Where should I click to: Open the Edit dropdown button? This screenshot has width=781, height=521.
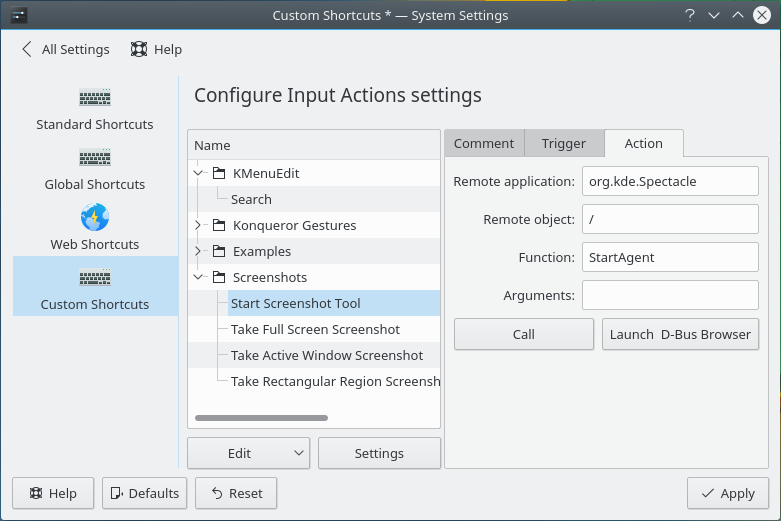(248, 453)
